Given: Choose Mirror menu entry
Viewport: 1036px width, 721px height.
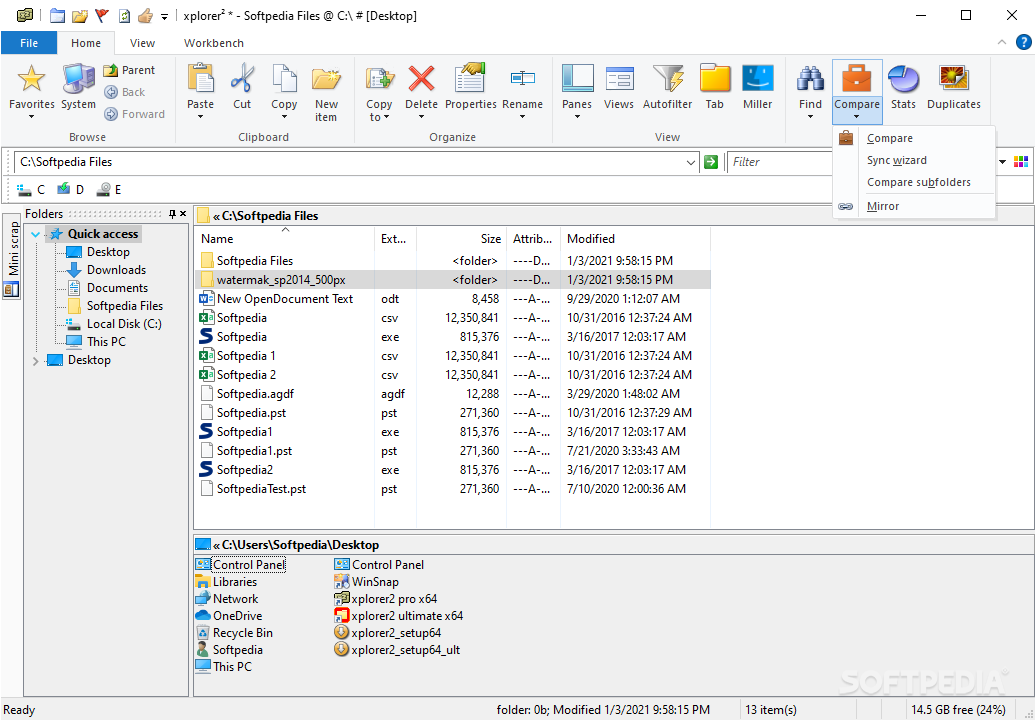Looking at the screenshot, I should point(914,206).
